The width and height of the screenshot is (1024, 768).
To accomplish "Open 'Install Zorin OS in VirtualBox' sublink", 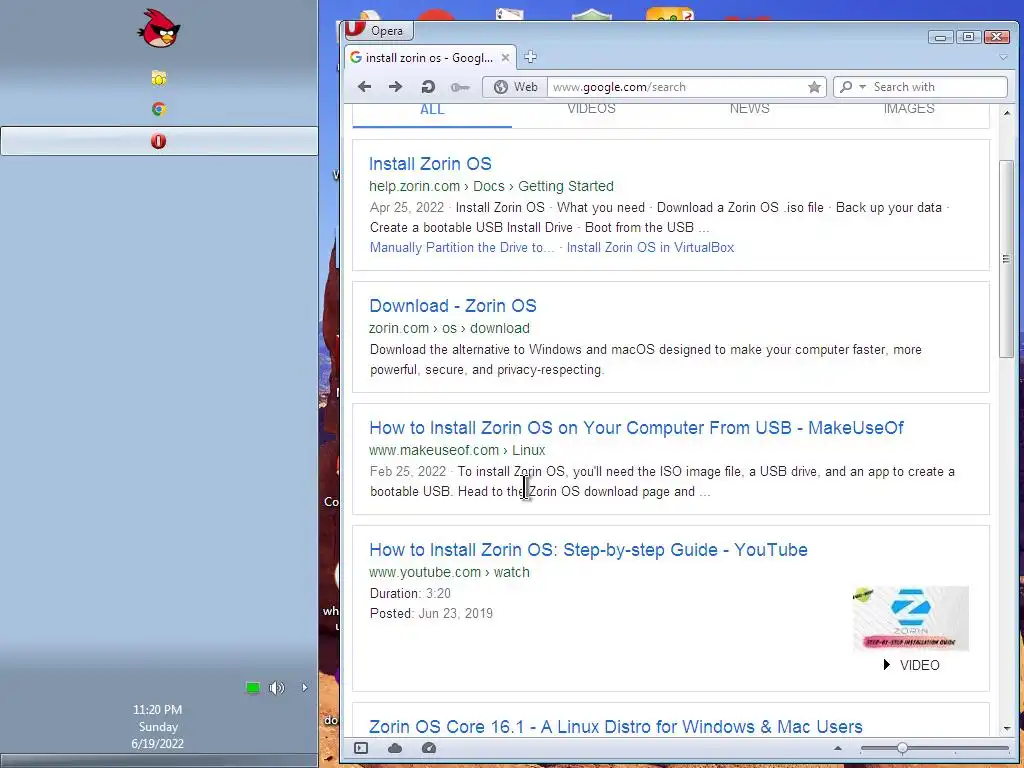I will [x=650, y=248].
